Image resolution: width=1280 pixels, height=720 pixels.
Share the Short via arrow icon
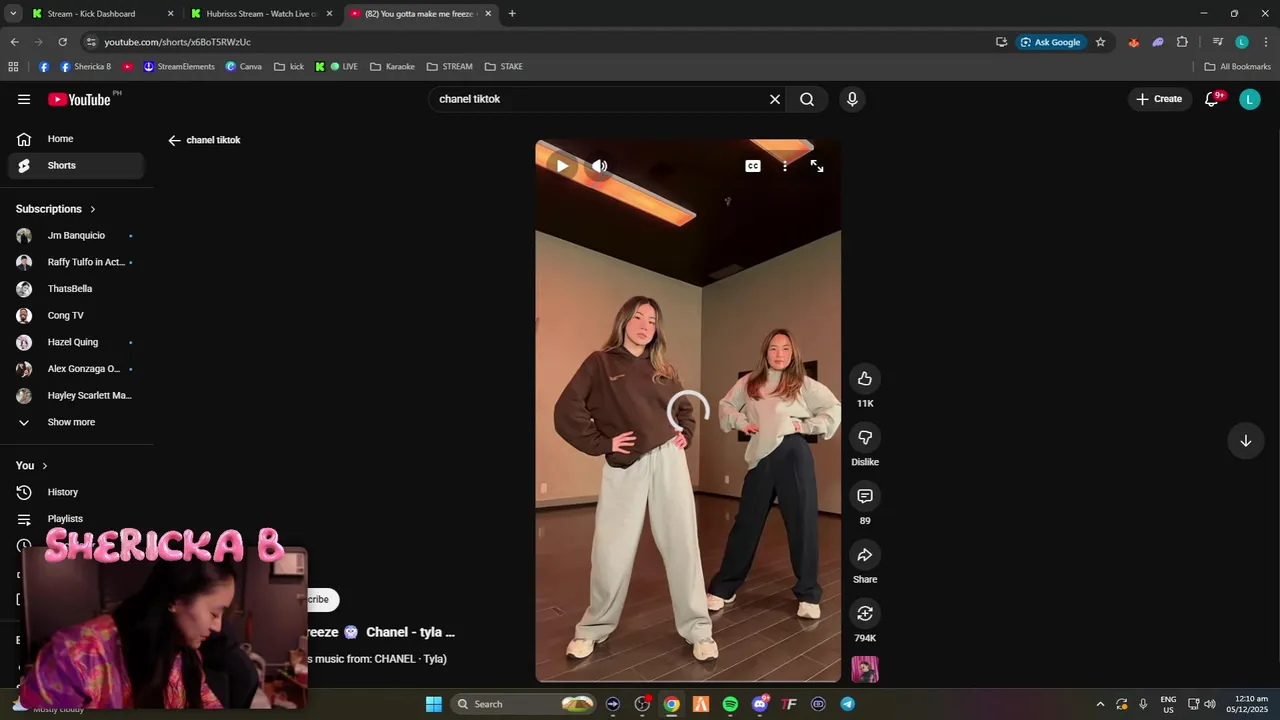(865, 555)
